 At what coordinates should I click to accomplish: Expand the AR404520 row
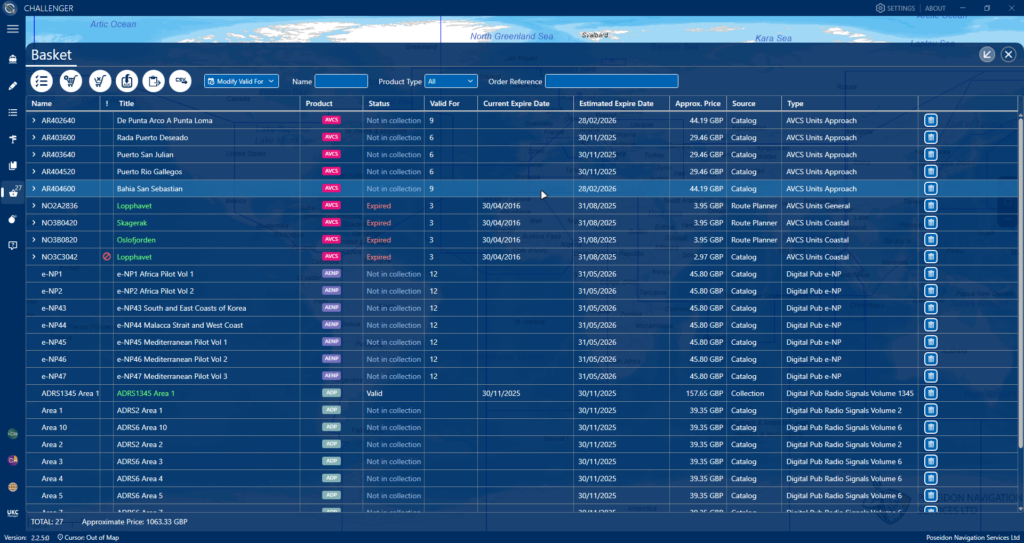(x=34, y=171)
